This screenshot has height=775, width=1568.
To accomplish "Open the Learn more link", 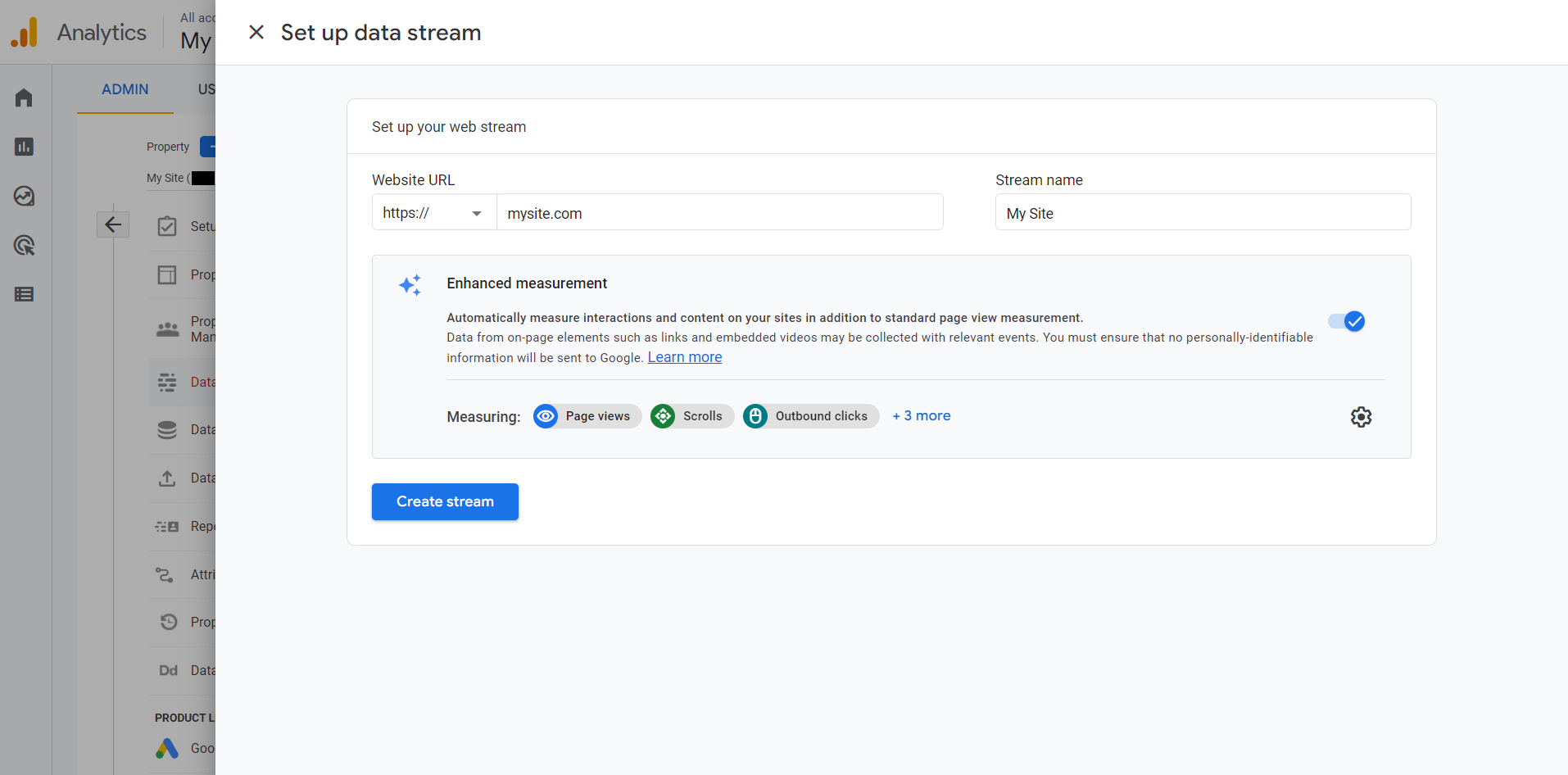I will pos(684,357).
